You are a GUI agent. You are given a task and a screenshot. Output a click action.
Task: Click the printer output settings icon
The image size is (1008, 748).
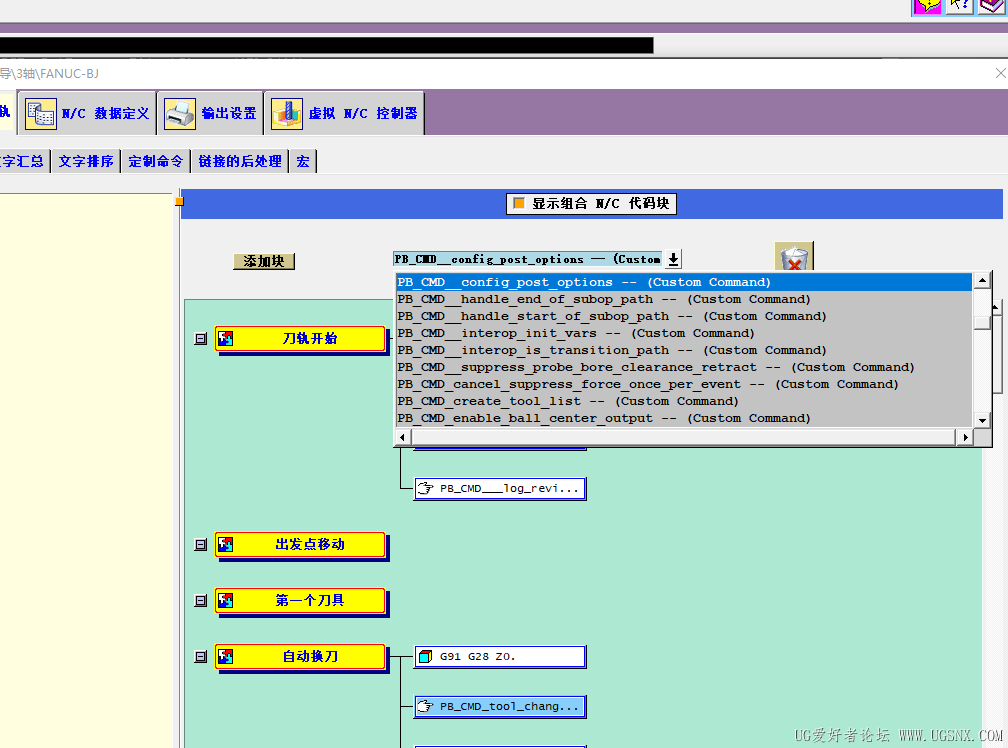coord(179,114)
